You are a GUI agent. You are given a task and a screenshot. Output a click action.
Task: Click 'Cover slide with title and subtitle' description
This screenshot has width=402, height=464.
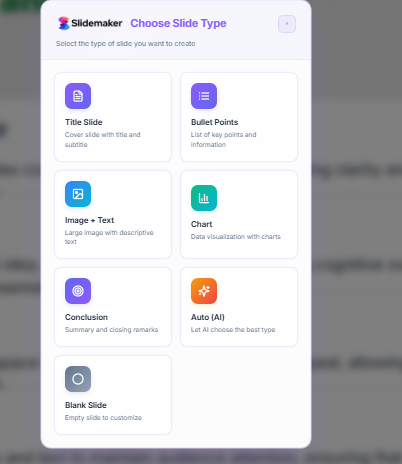pos(103,140)
